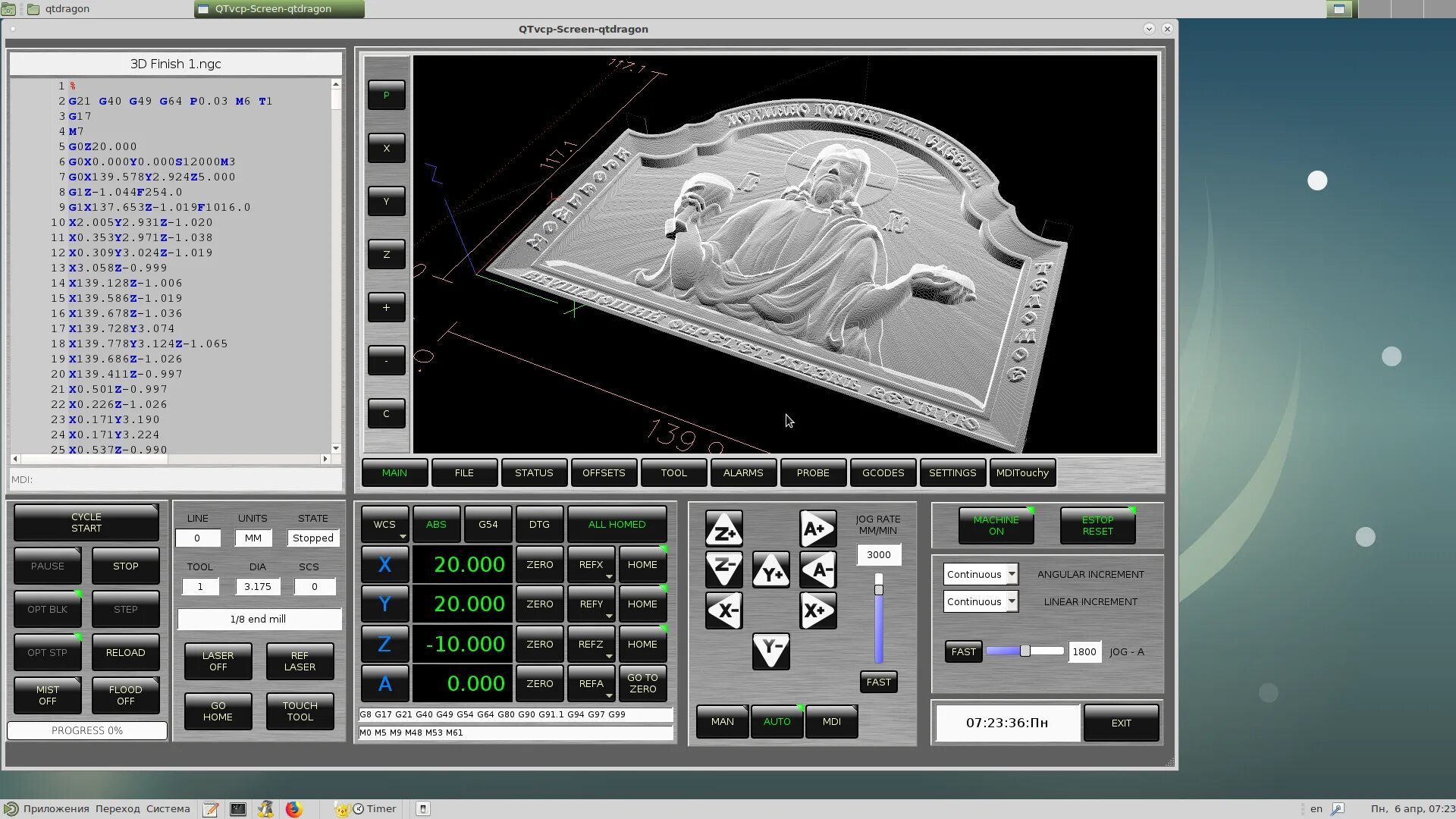Click CYCLE START
Viewport: 1456px width, 819px height.
[x=86, y=523]
